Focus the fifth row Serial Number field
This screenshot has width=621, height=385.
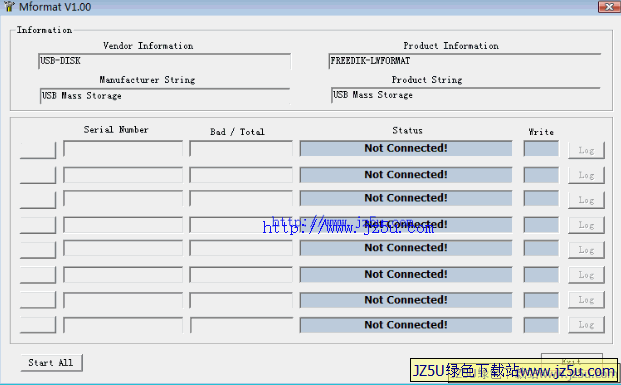(123, 248)
